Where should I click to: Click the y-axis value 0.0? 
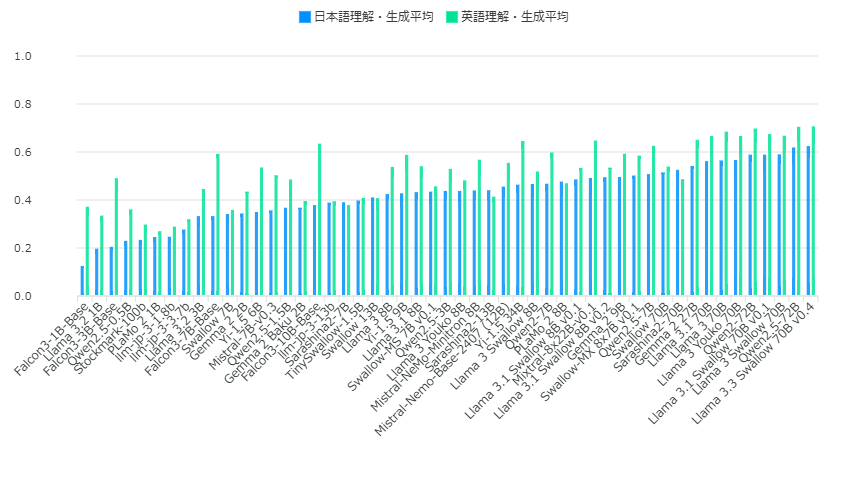(23, 297)
